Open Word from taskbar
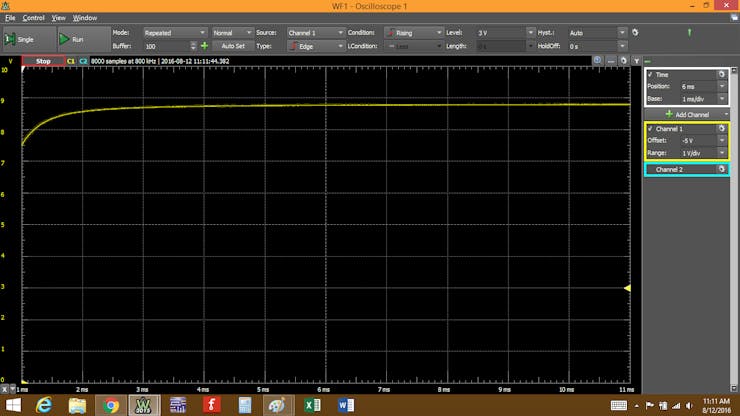740x416 pixels. click(x=345, y=406)
